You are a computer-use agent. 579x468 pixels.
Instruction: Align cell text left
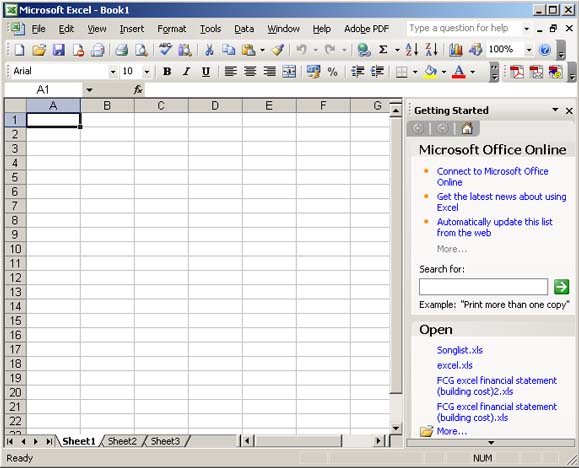230,71
